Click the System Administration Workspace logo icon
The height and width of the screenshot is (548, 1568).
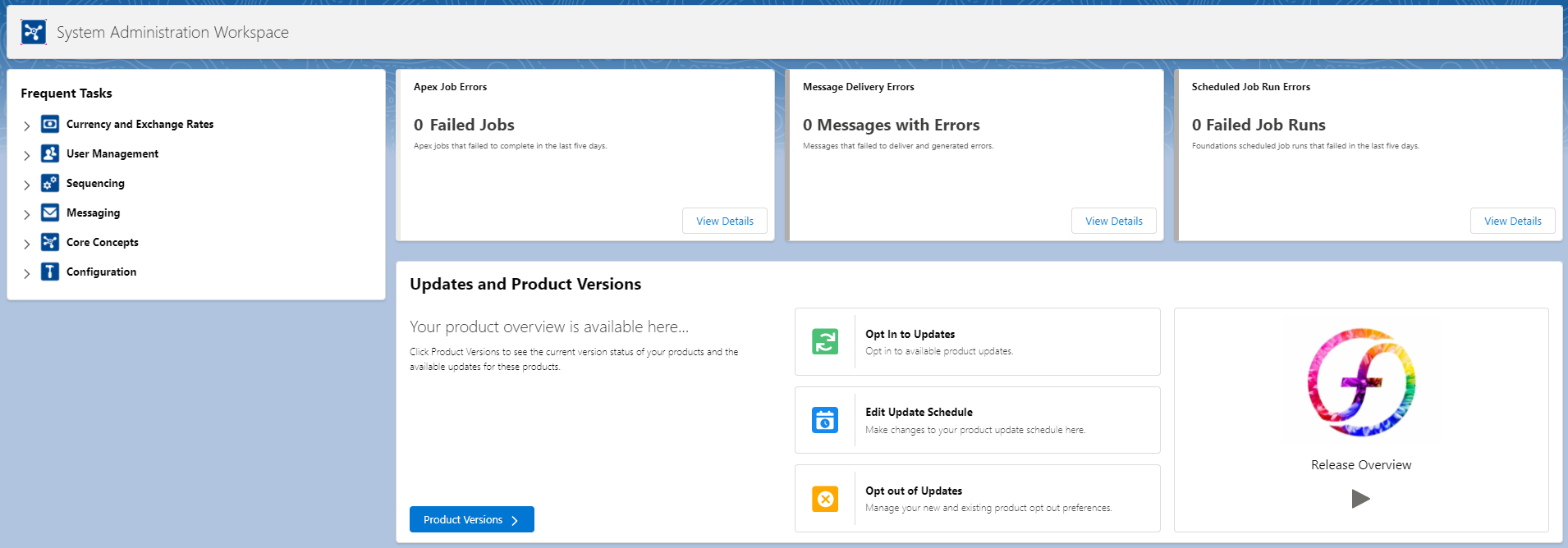point(34,32)
